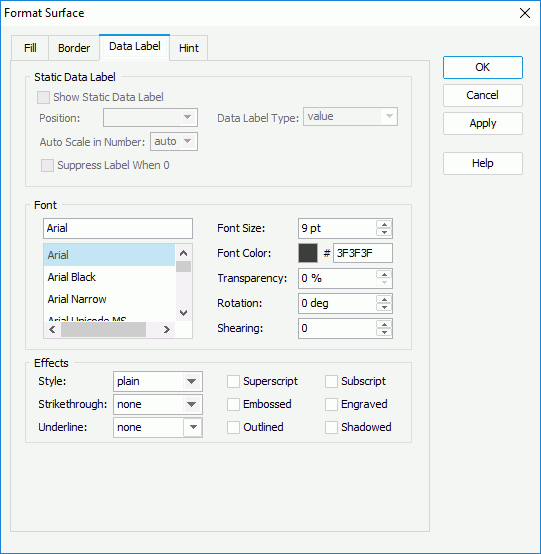541x554 pixels.
Task: Increase Shearing with up arrow
Action: tap(384, 324)
